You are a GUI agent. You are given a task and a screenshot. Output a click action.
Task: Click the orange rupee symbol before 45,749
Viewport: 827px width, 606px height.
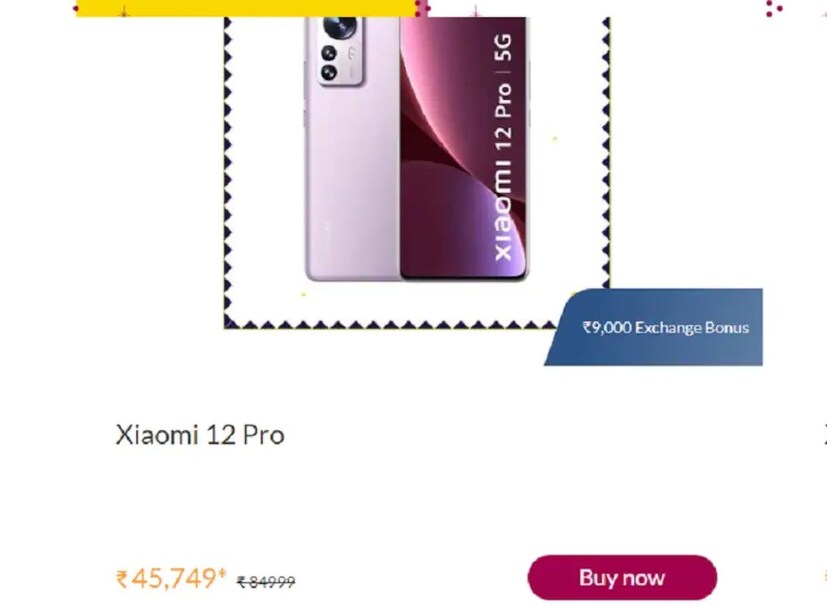coord(121,579)
